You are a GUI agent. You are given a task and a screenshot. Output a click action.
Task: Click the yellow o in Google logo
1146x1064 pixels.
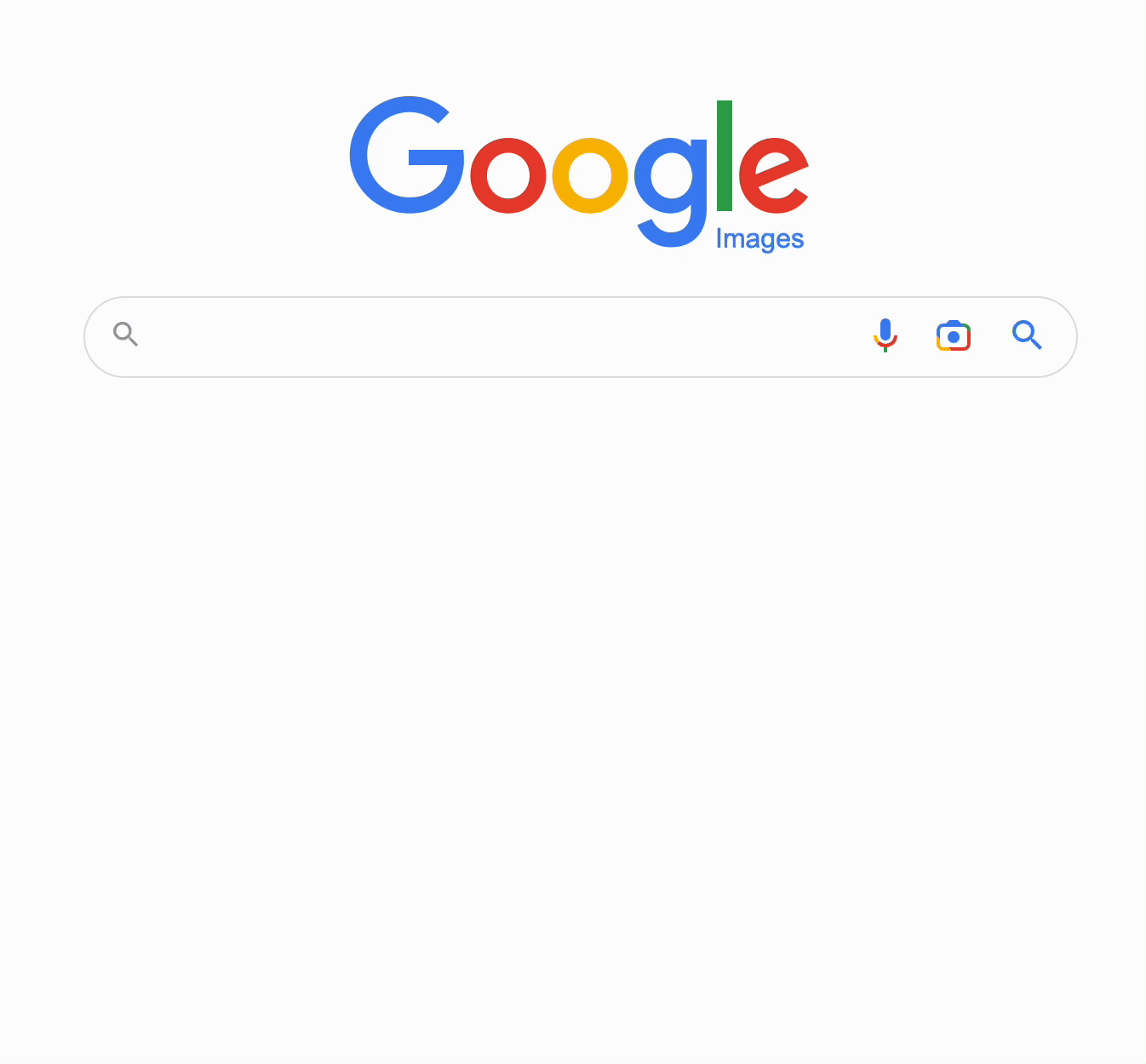590,175
